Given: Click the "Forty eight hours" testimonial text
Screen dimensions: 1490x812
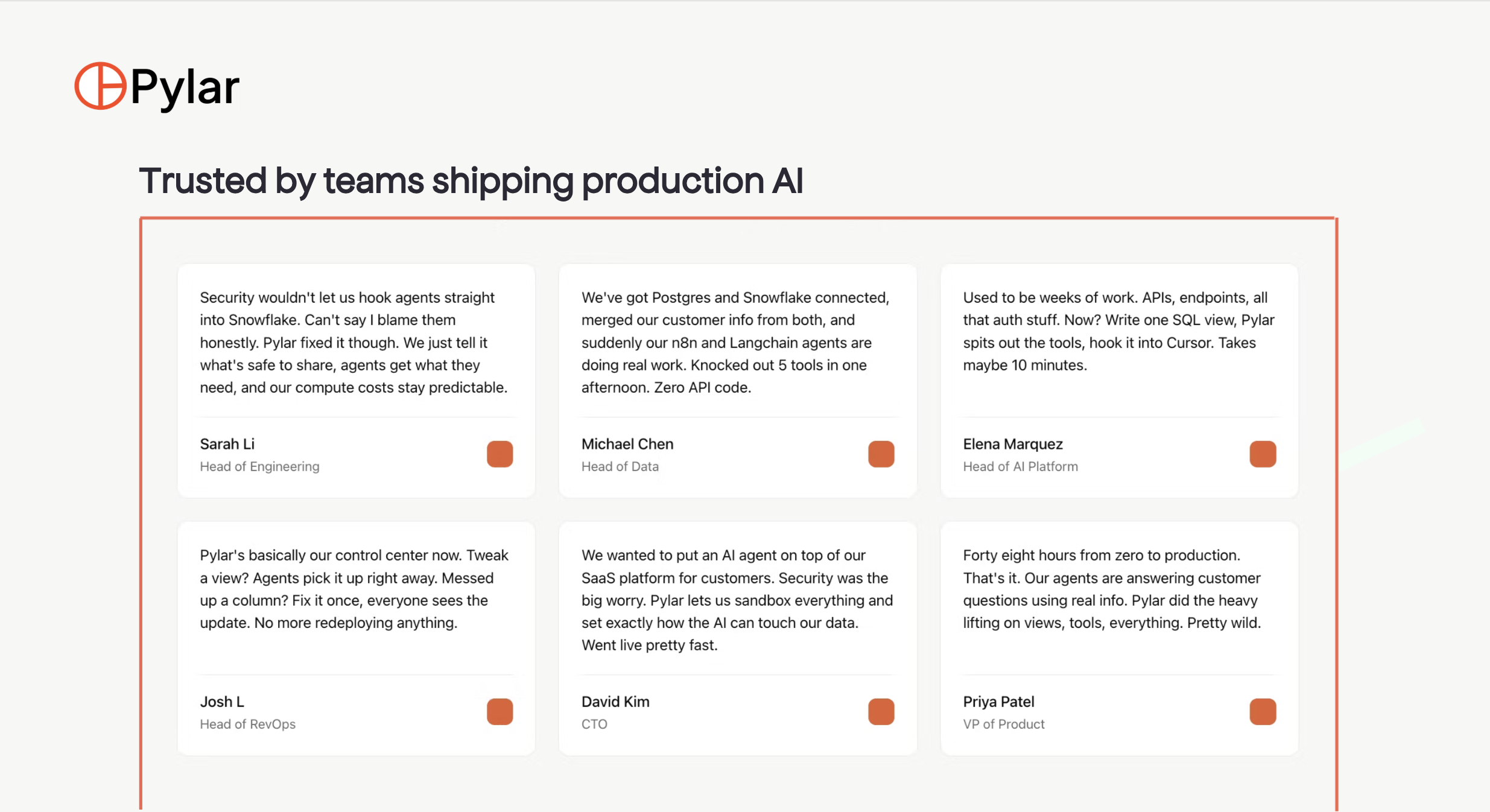Looking at the screenshot, I should pos(1111,589).
